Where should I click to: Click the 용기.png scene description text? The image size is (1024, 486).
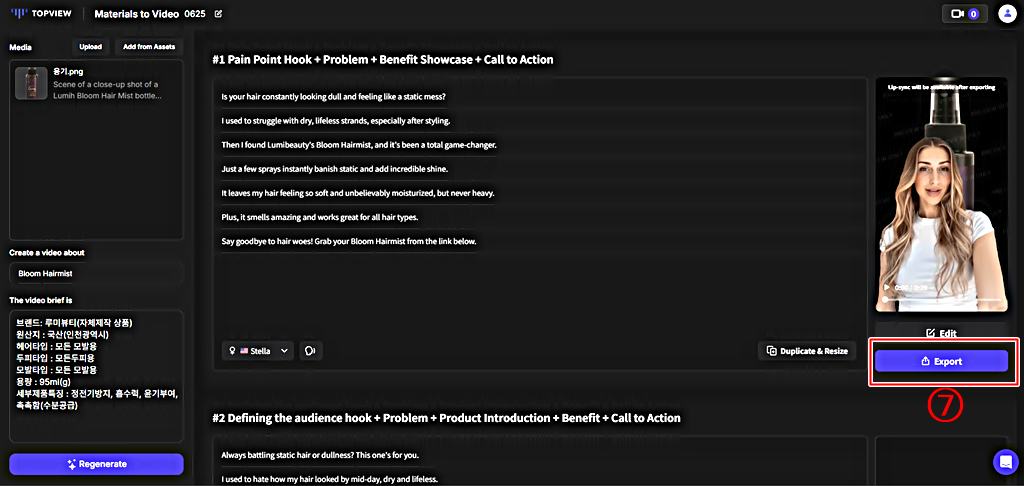tap(107, 90)
